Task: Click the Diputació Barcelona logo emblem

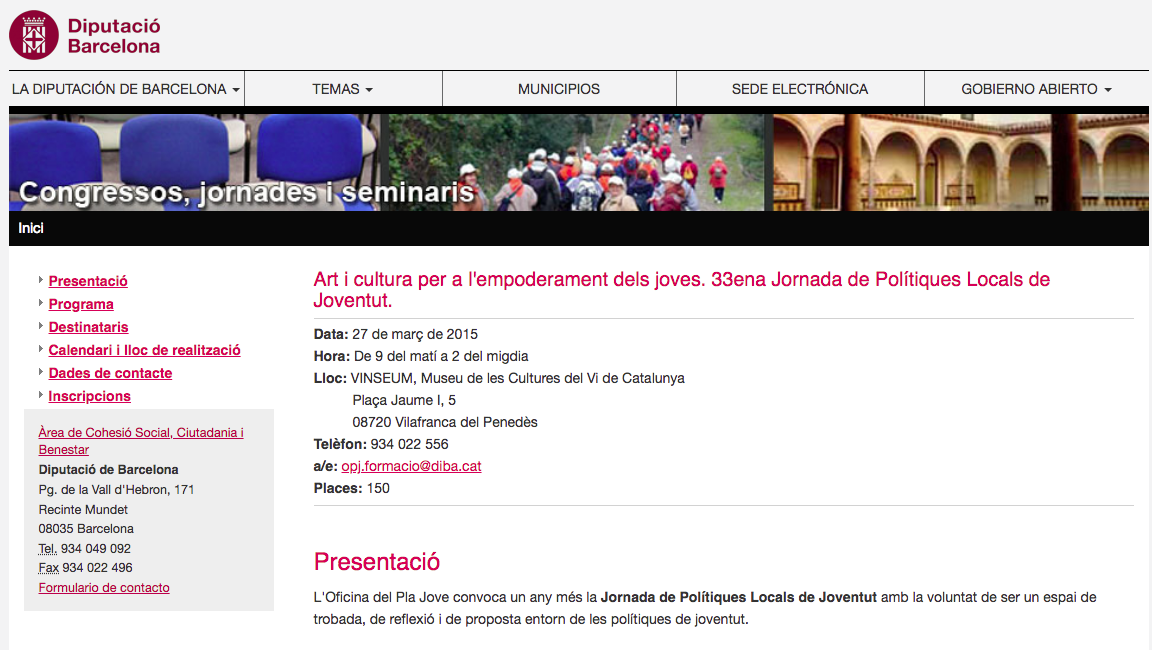Action: pos(34,35)
